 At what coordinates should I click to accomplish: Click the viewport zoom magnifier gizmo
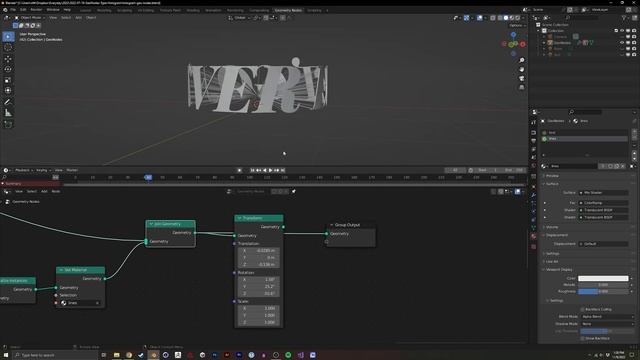click(522, 60)
